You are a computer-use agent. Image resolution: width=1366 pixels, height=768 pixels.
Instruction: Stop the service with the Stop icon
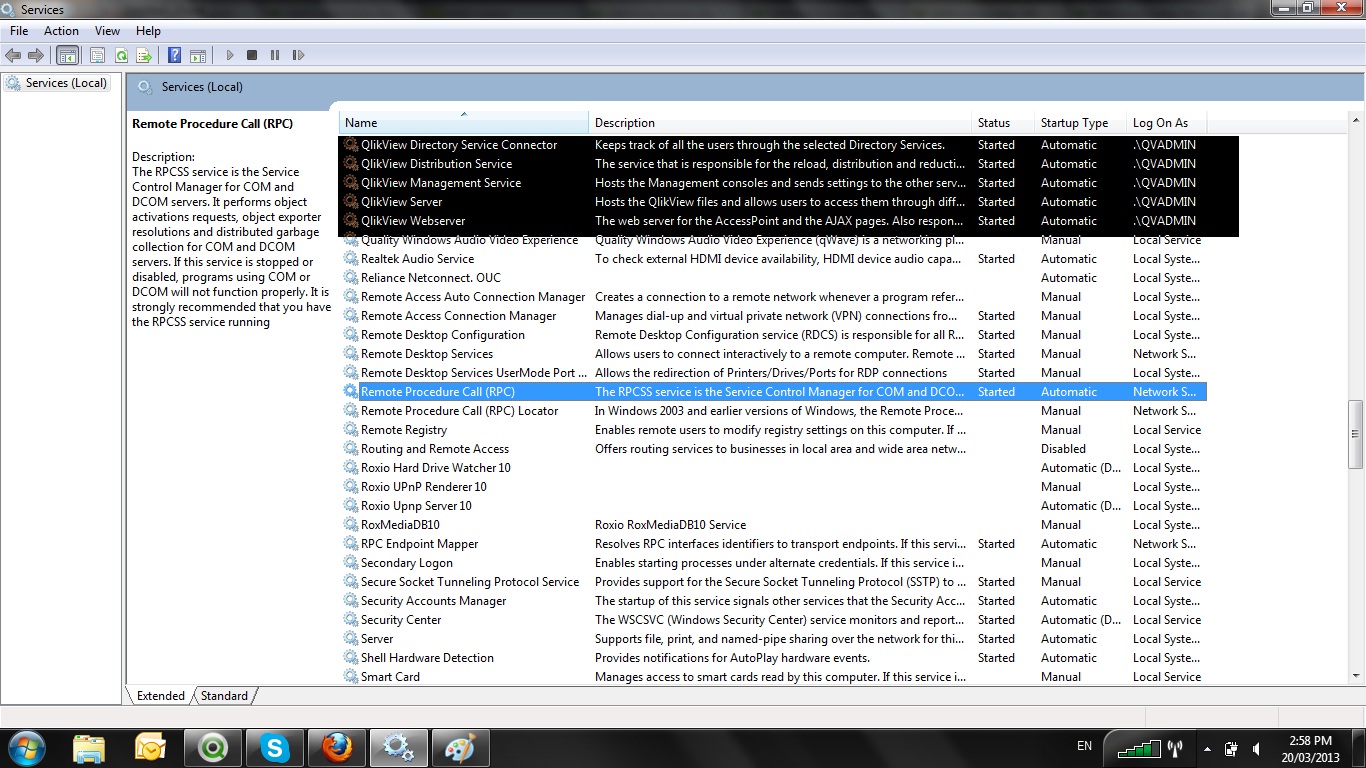tap(252, 56)
